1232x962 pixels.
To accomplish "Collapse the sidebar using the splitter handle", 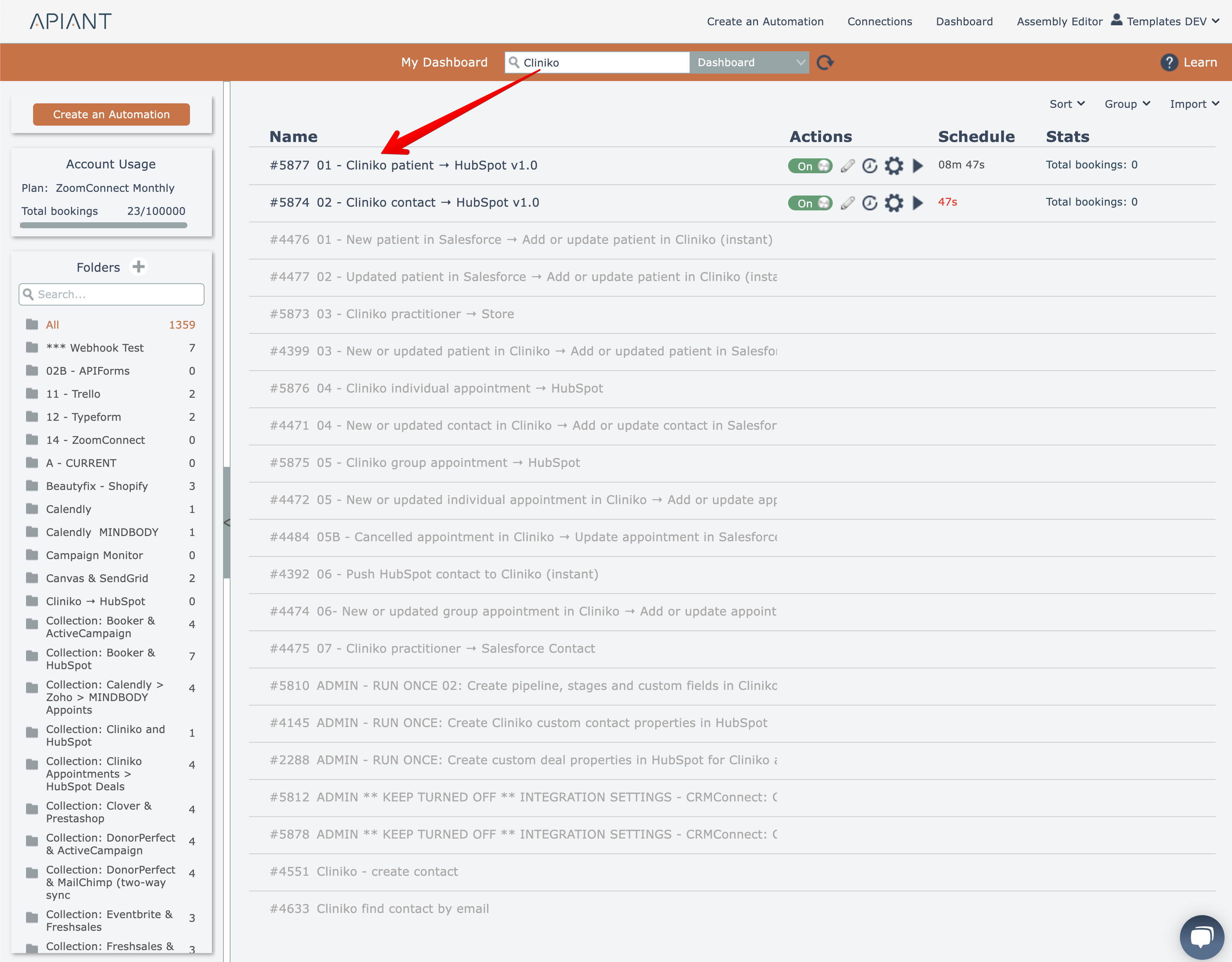I will click(x=227, y=523).
